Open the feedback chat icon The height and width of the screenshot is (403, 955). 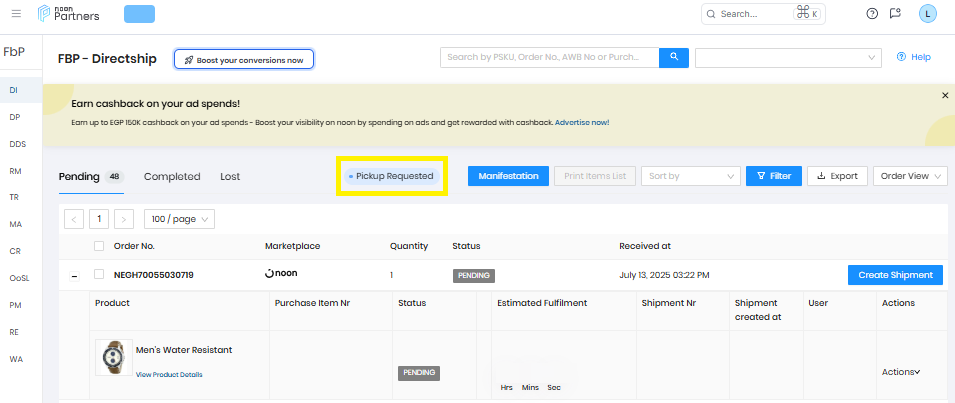[895, 13]
